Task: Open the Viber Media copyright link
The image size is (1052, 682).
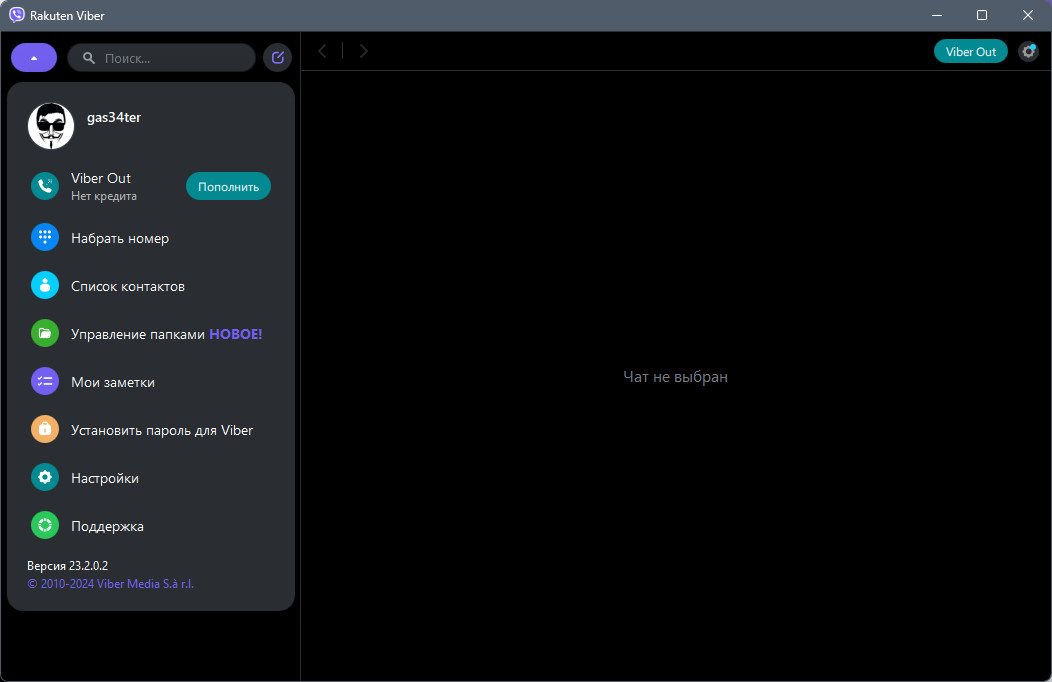Action: 110,583
